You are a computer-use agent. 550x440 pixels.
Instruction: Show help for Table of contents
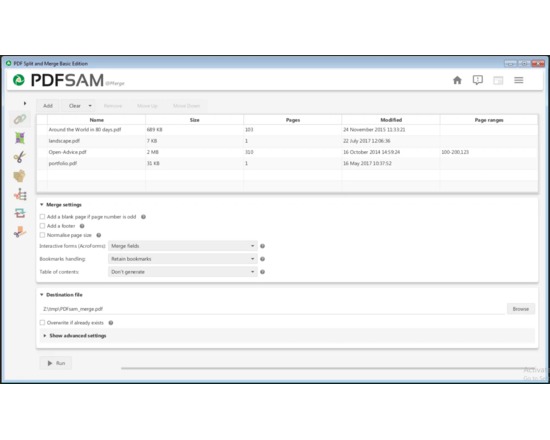point(262,272)
